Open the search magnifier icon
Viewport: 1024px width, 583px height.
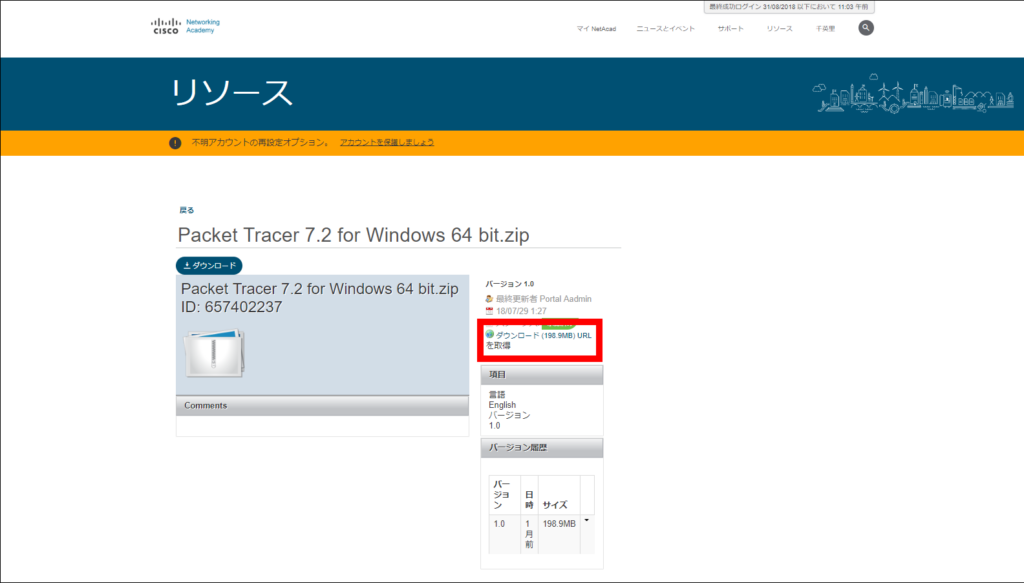pyautogui.click(x=865, y=28)
